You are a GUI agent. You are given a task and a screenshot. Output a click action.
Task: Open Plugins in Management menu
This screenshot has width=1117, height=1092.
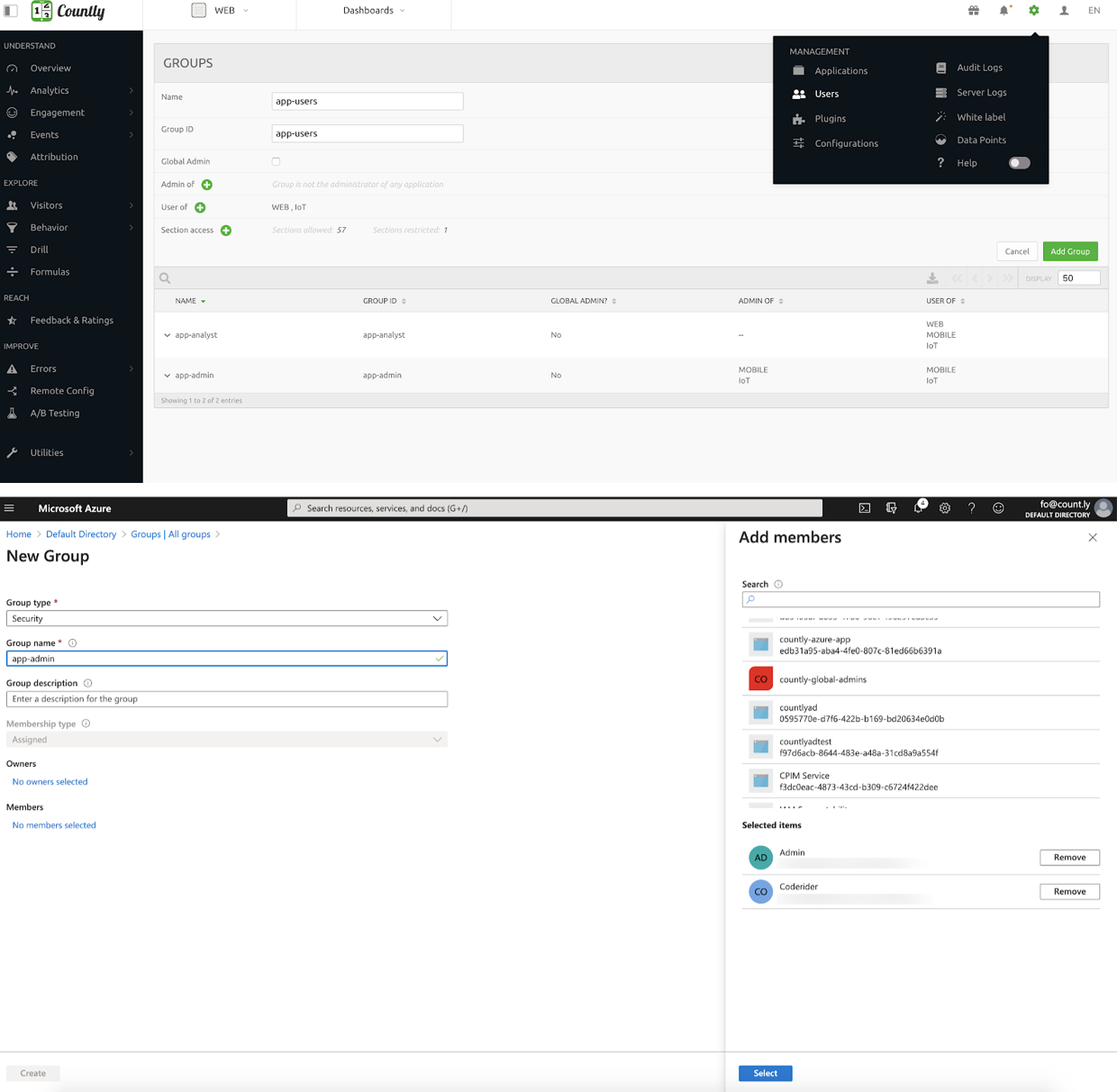point(819,119)
